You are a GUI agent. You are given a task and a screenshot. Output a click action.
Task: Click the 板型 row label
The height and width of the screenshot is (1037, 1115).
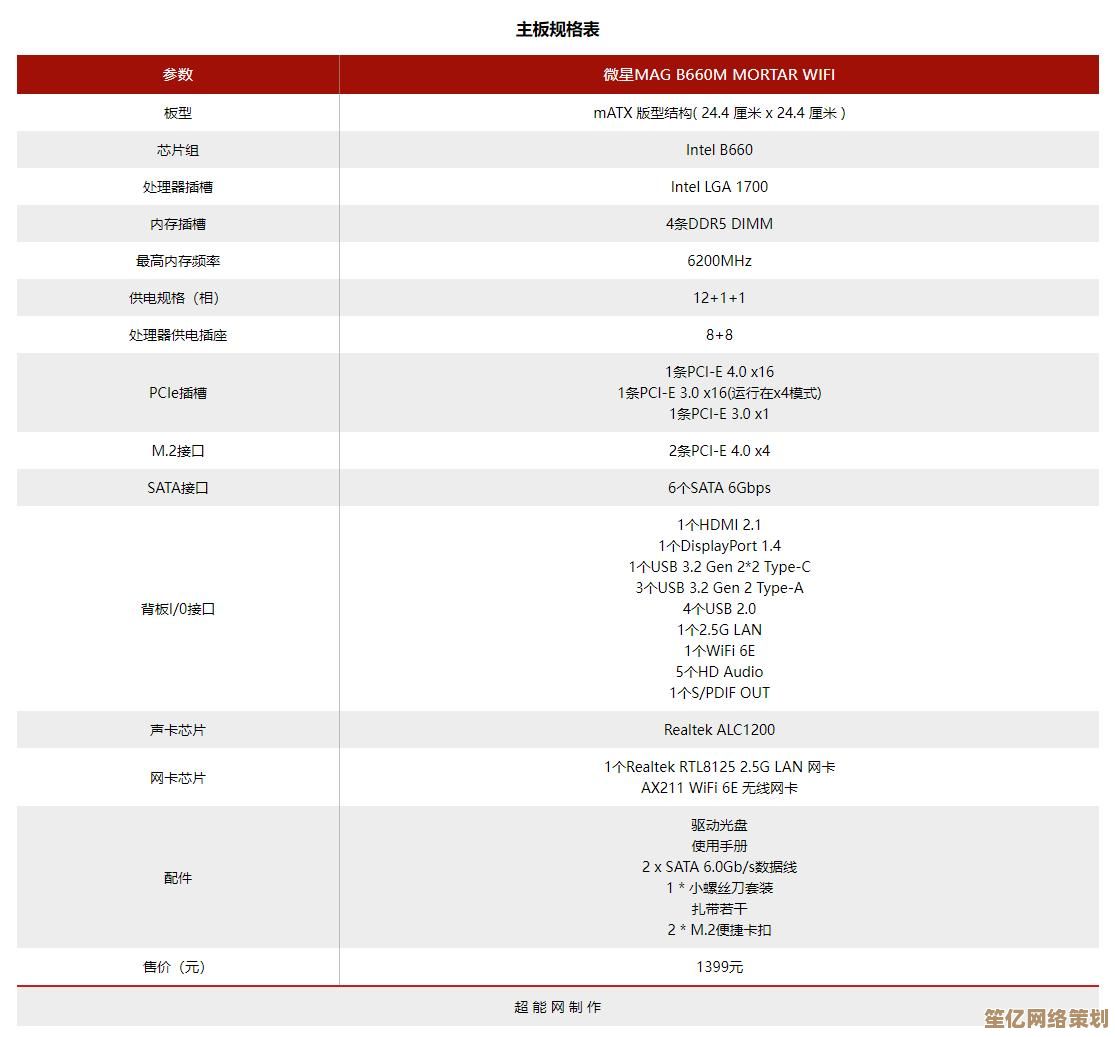[178, 112]
